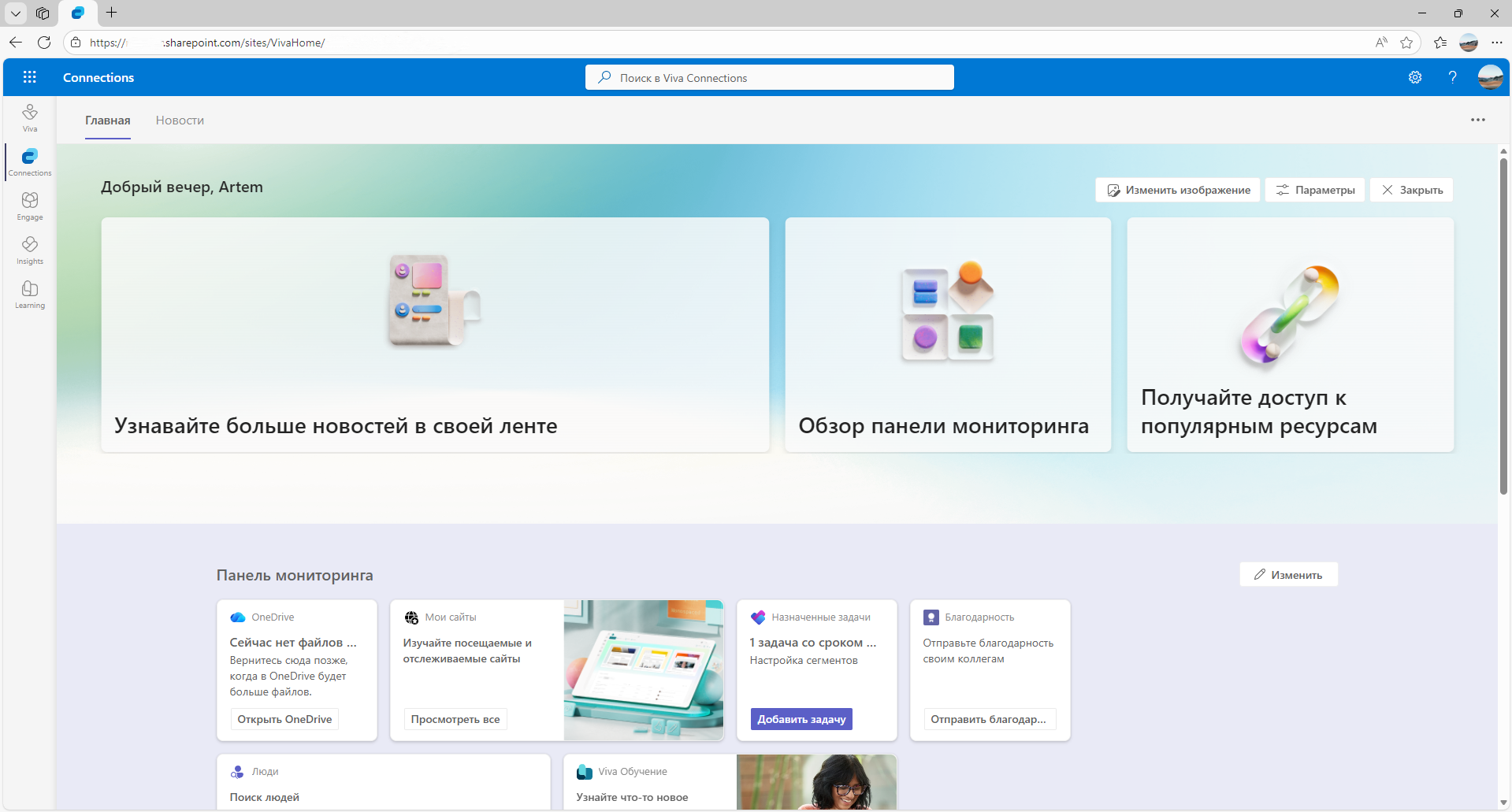1512x812 pixels.
Task: Click the Viva Обучение card icon
Action: pyautogui.click(x=584, y=771)
